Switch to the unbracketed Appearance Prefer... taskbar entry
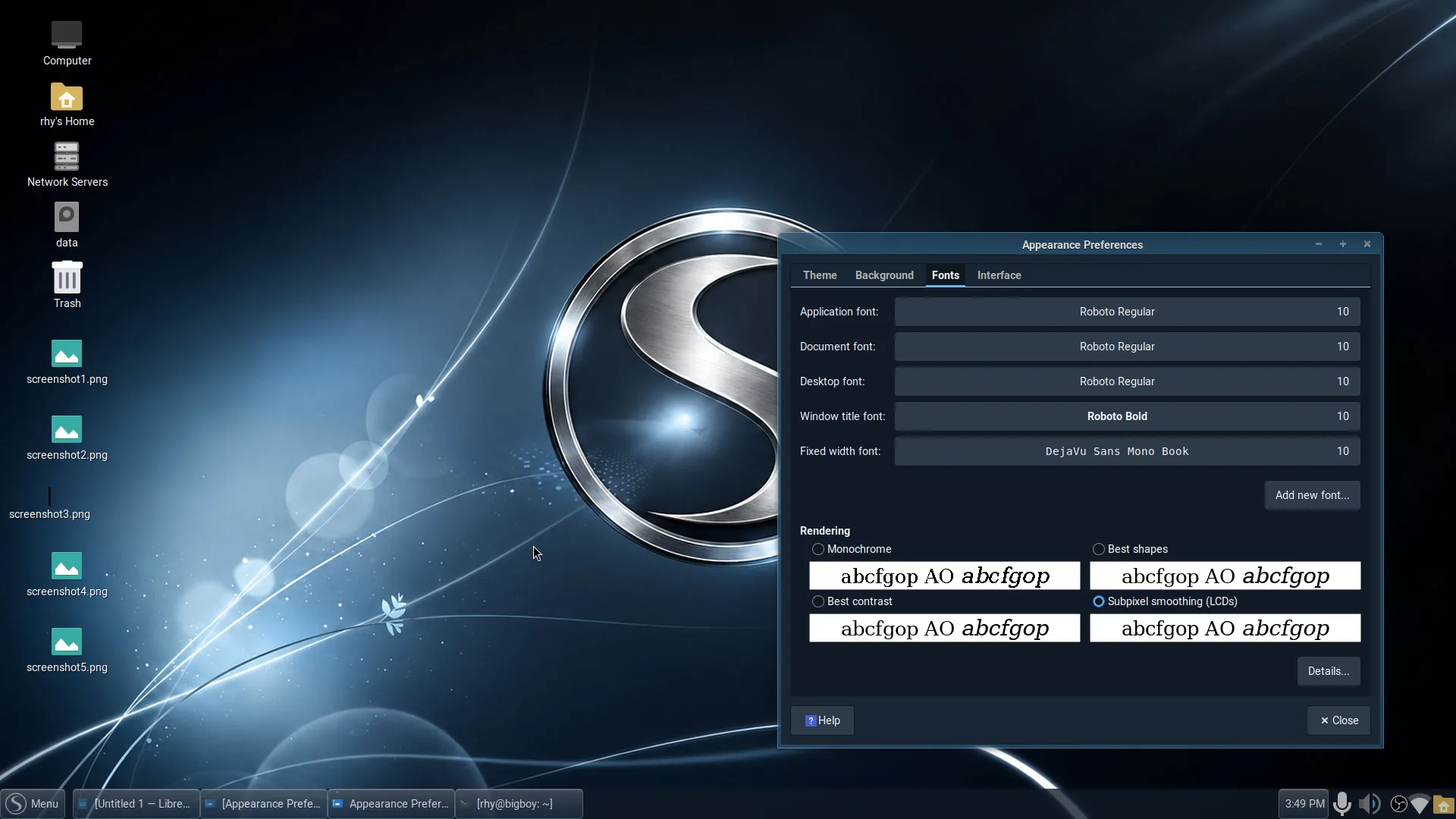Screen dimensions: 1456x819 pos(391,804)
